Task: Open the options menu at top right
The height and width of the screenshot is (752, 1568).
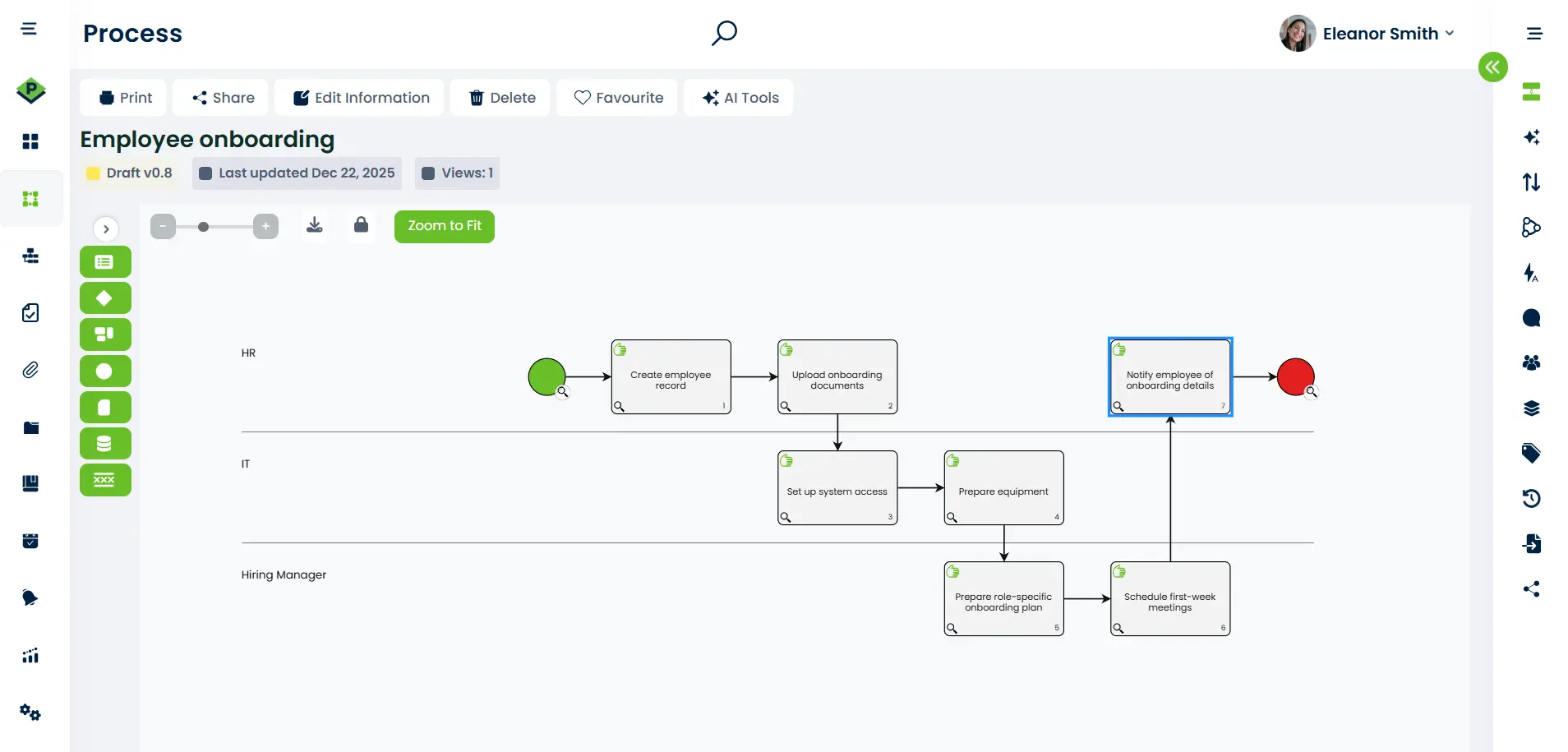Action: [1536, 34]
